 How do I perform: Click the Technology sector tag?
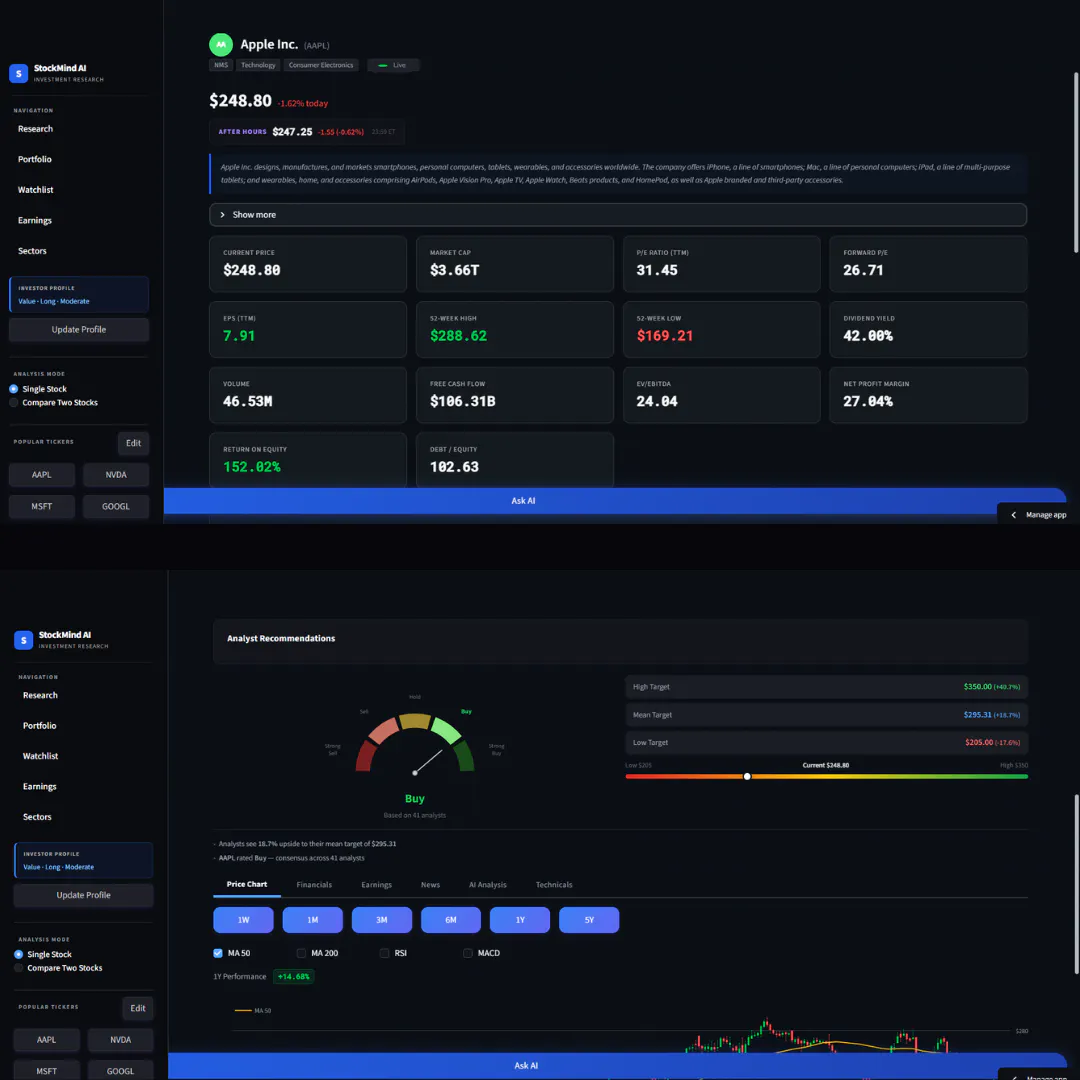pyautogui.click(x=258, y=65)
